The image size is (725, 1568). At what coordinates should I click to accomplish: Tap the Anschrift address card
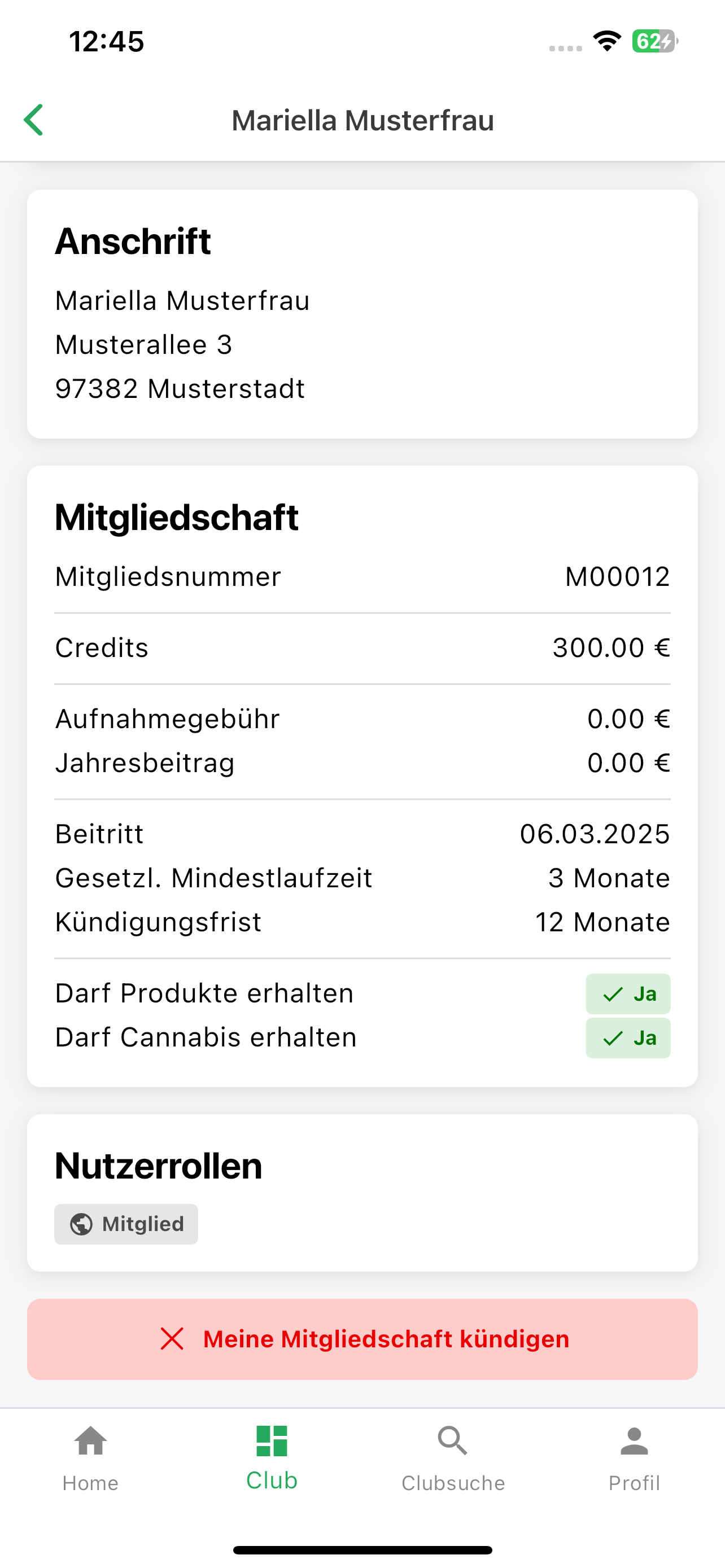pyautogui.click(x=362, y=314)
